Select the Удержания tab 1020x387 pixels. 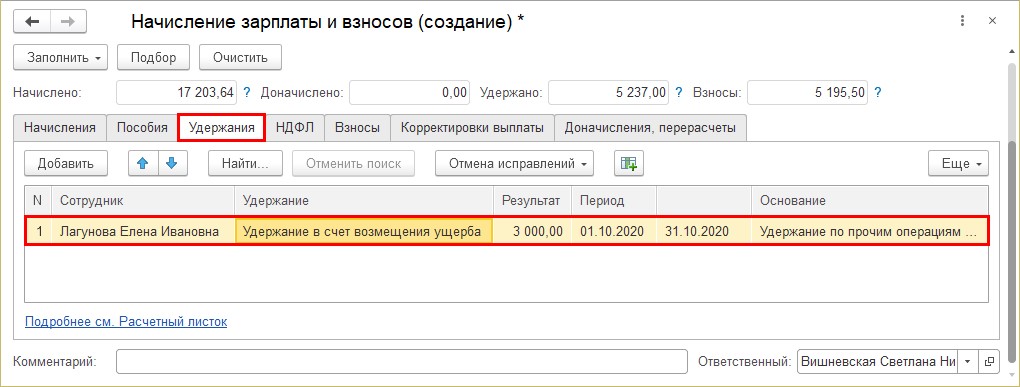pos(221,127)
